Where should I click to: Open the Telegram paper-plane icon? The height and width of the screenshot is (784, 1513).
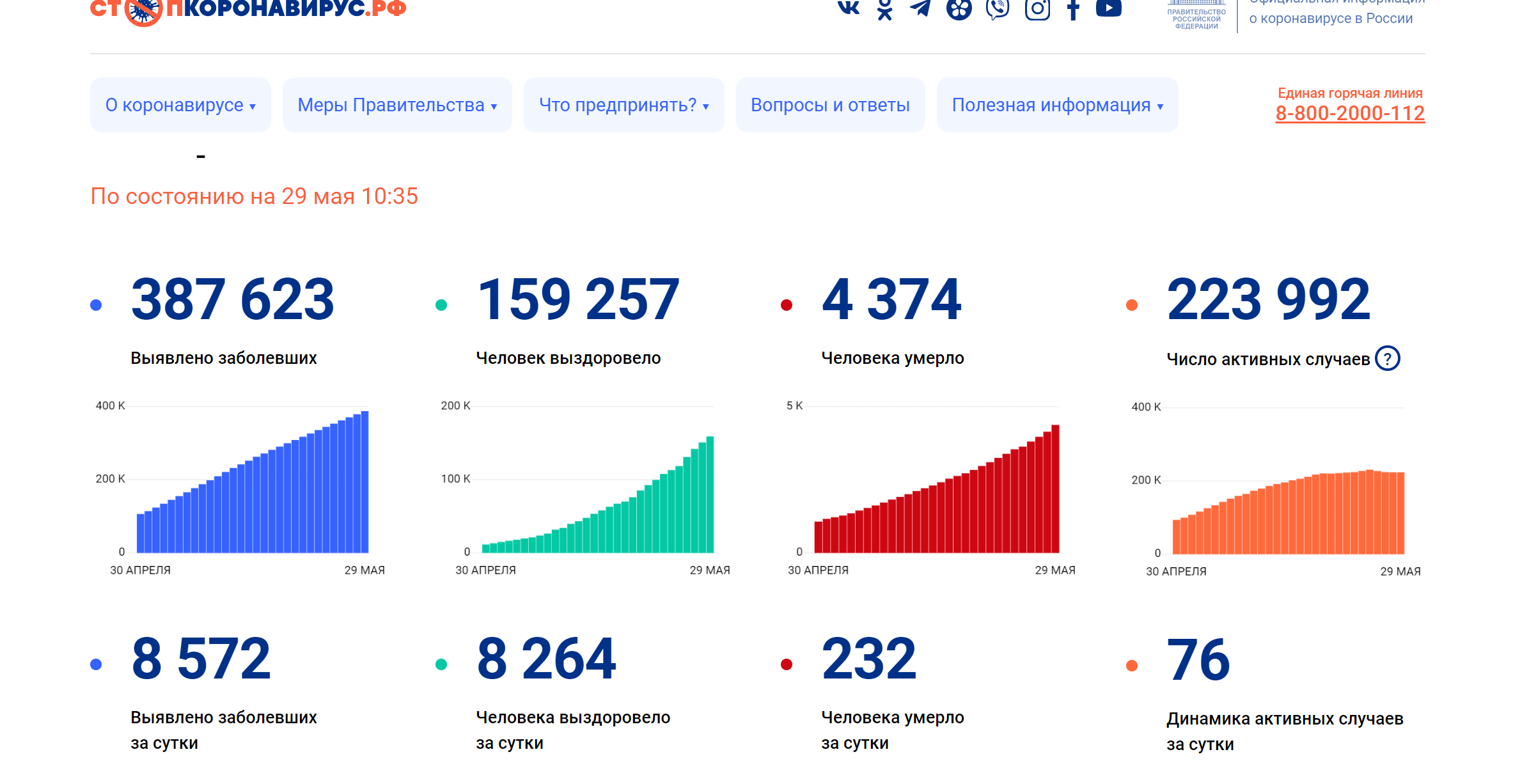[x=920, y=8]
